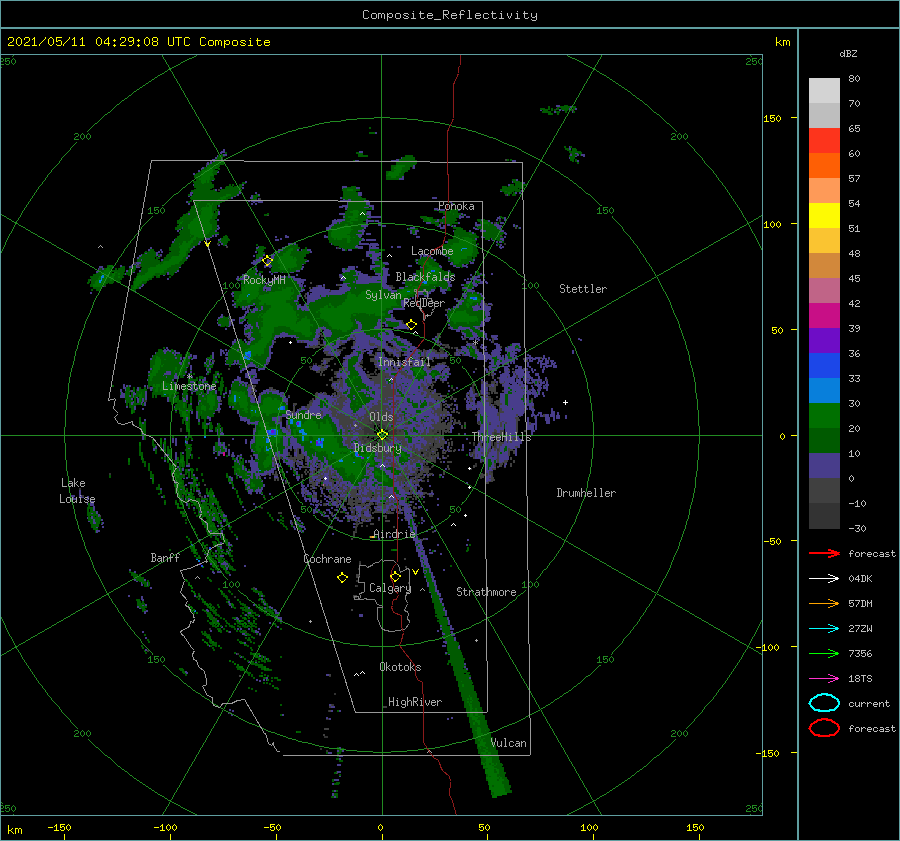Click the magenta 18TS arrow in legend
The image size is (900, 841).
tap(824, 679)
